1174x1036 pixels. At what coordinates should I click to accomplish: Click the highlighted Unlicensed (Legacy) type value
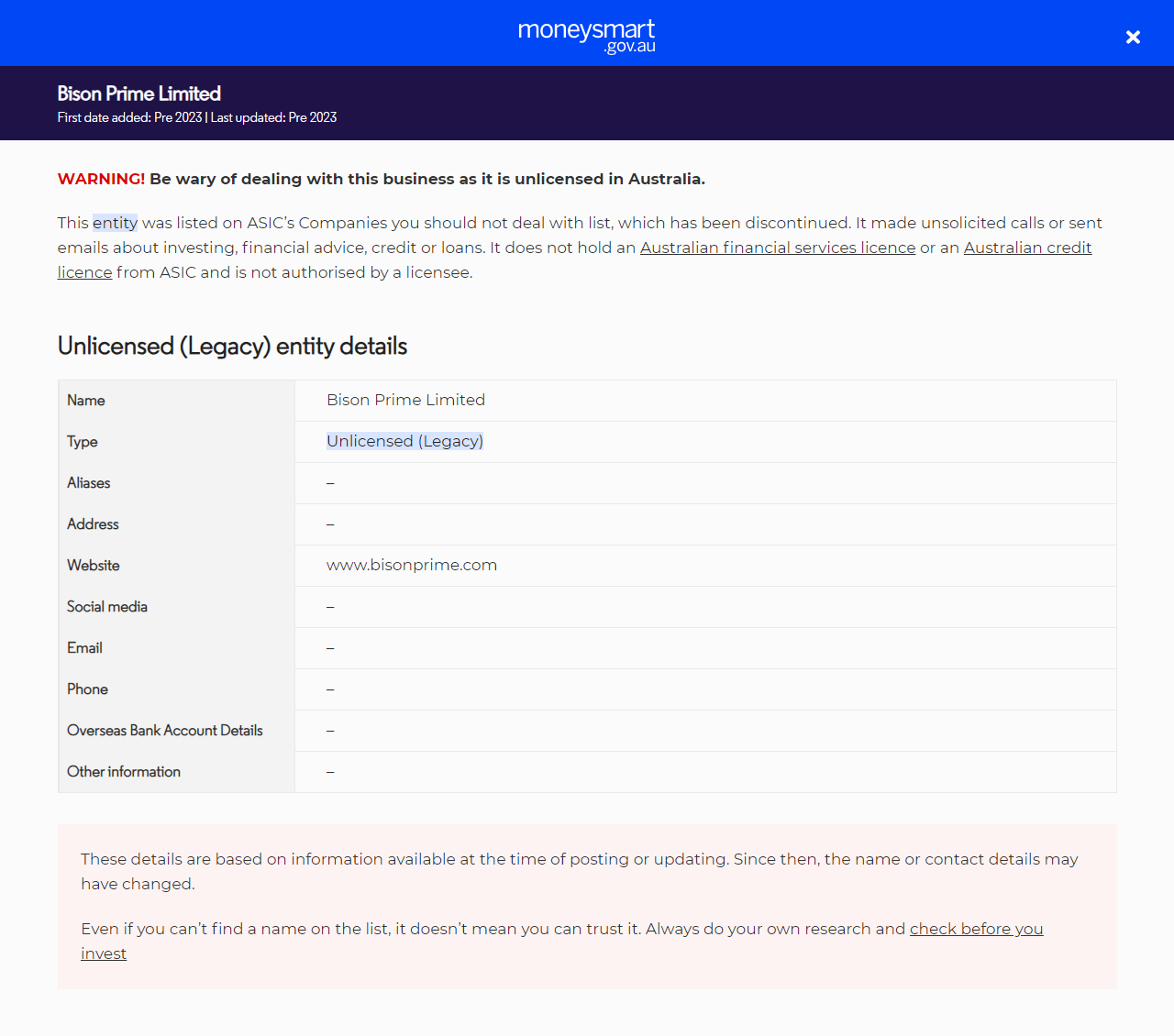tap(404, 441)
